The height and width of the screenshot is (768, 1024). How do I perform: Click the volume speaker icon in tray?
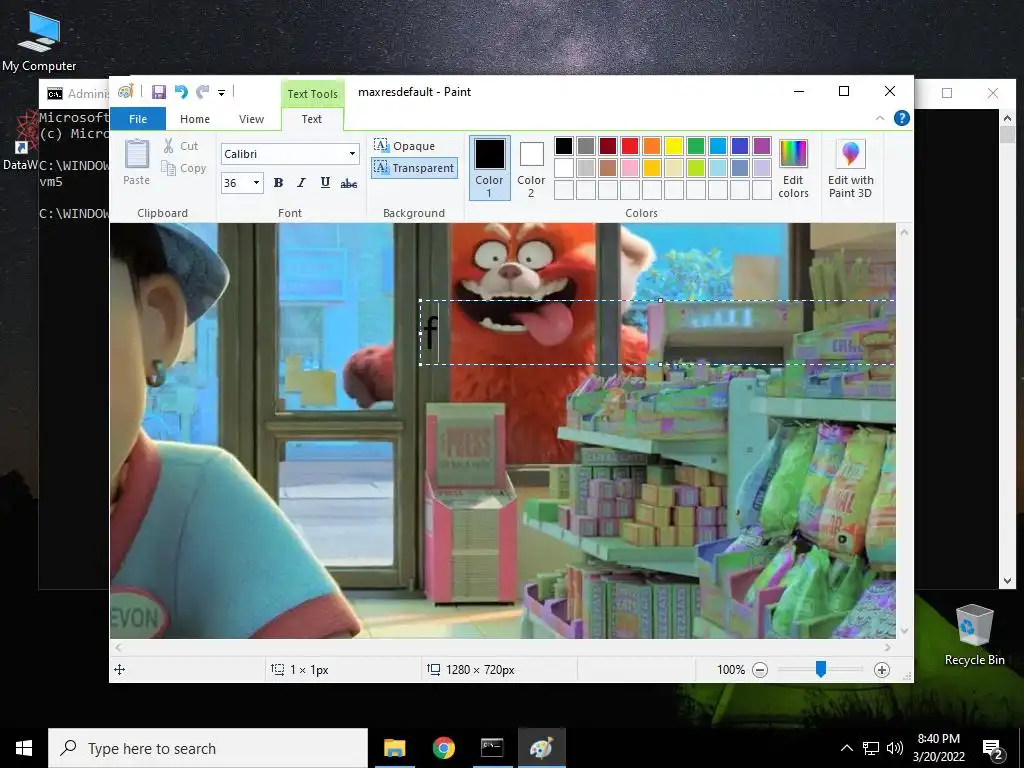[895, 748]
